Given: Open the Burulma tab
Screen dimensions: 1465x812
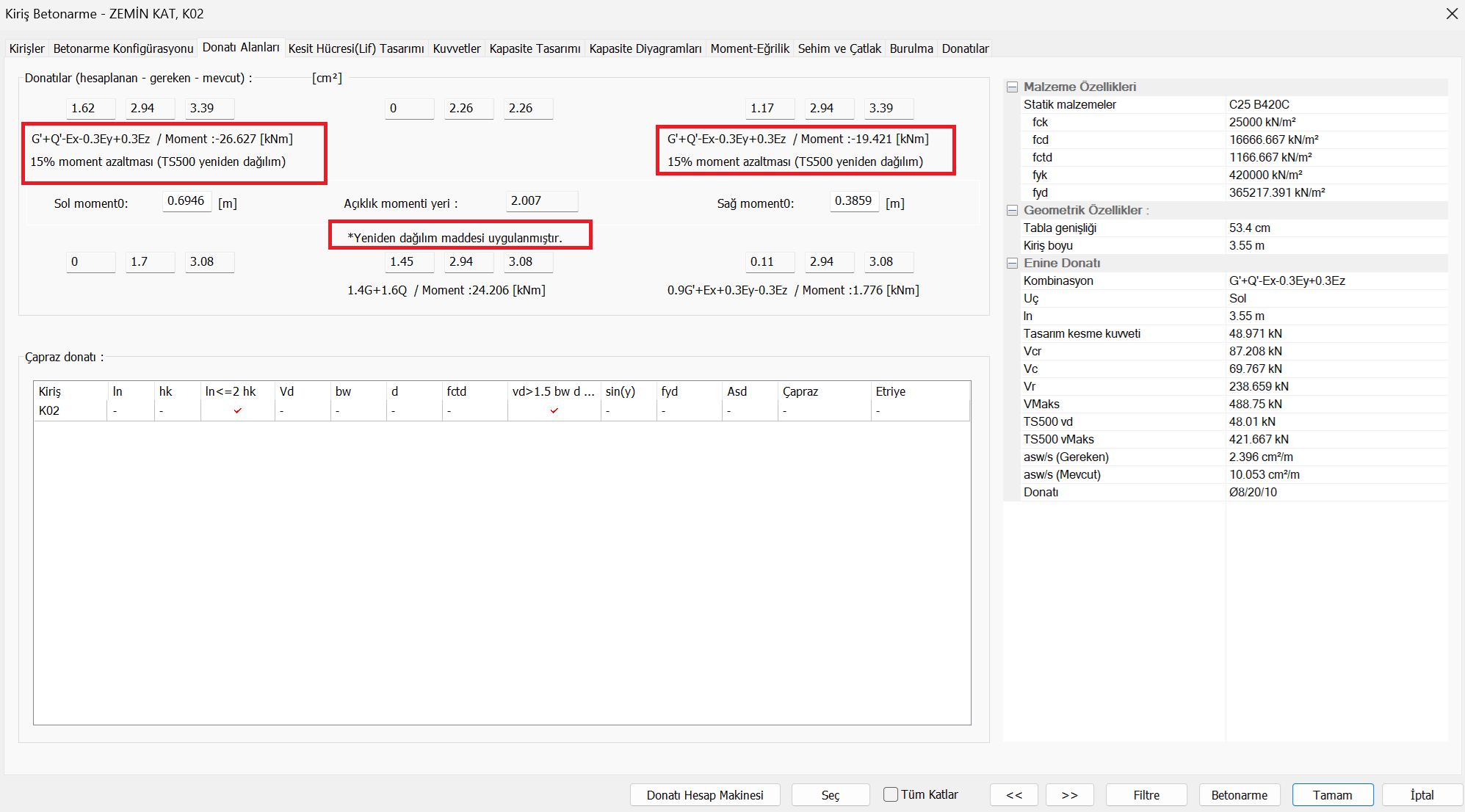Looking at the screenshot, I should pos(911,48).
